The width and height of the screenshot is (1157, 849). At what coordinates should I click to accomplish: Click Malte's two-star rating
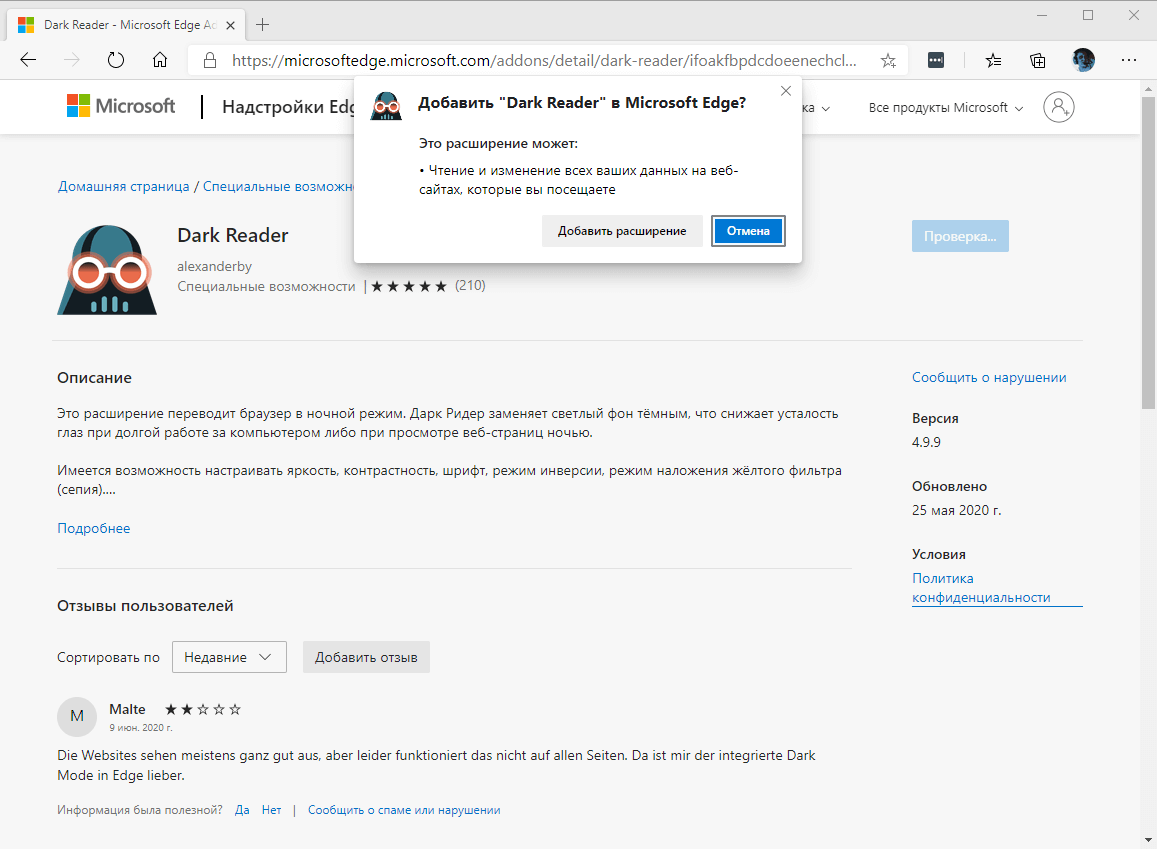coord(203,710)
